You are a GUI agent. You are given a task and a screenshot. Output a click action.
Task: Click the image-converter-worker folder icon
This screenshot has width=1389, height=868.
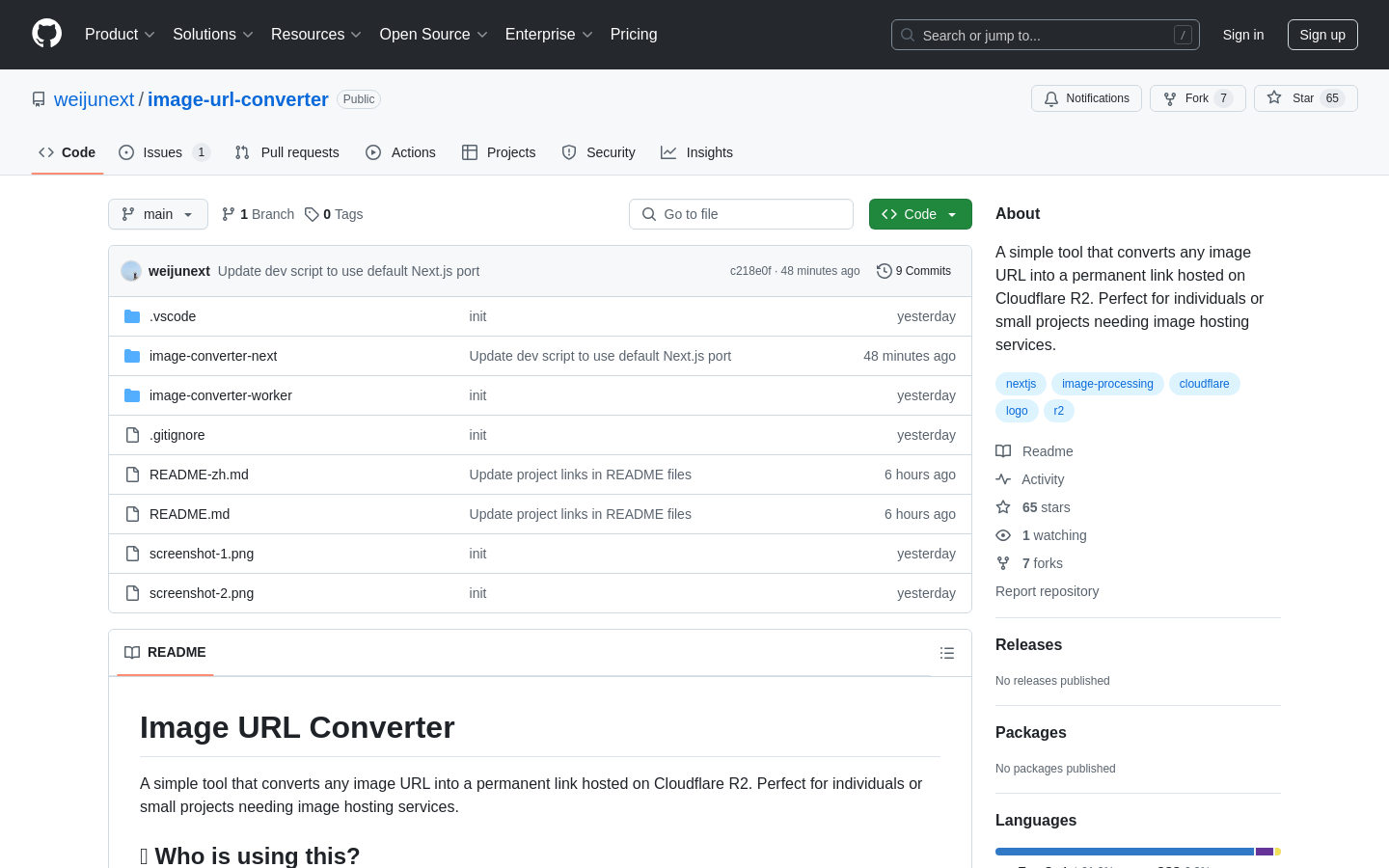coord(132,395)
